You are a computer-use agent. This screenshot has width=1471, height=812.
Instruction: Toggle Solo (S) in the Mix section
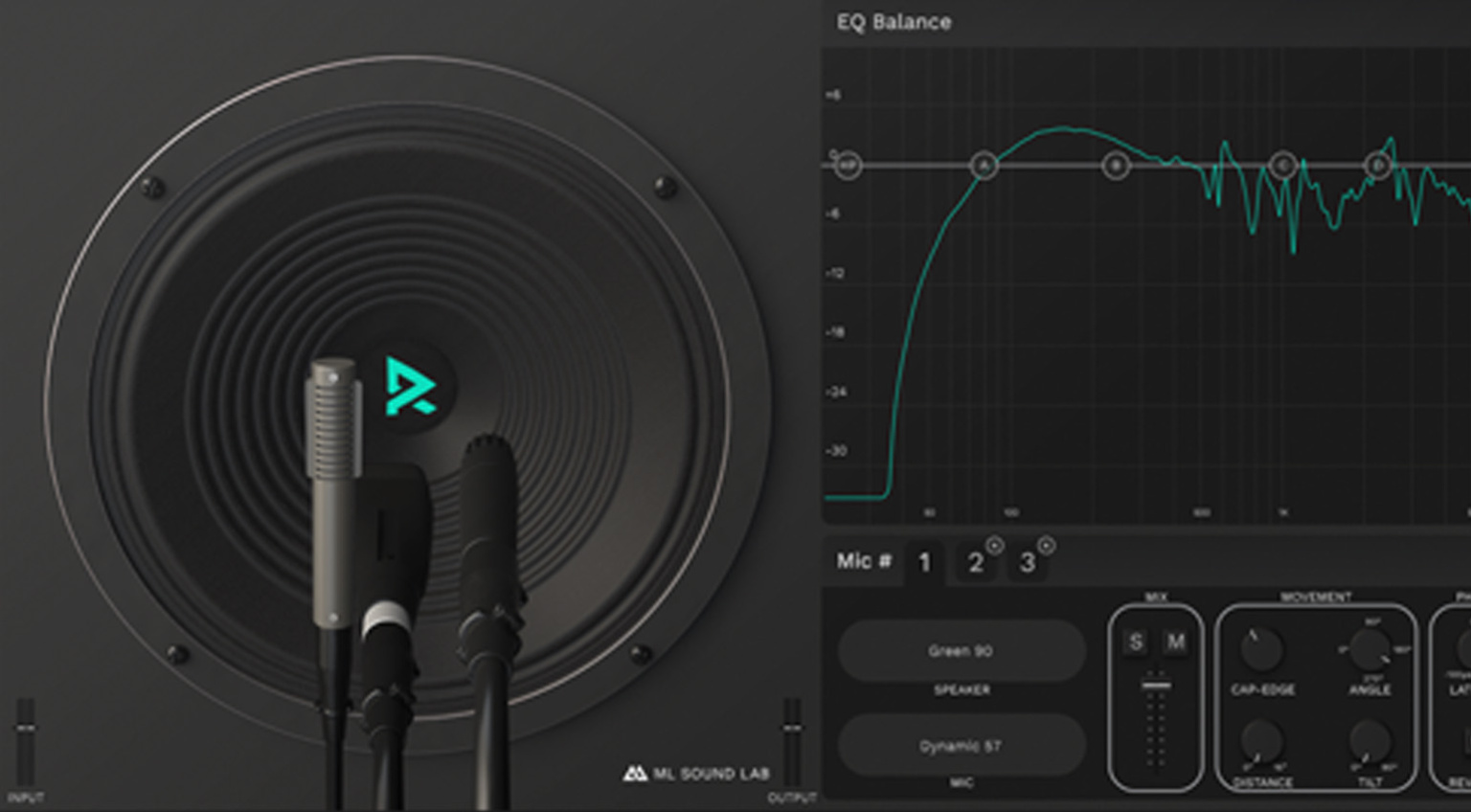pyautogui.click(x=1136, y=642)
